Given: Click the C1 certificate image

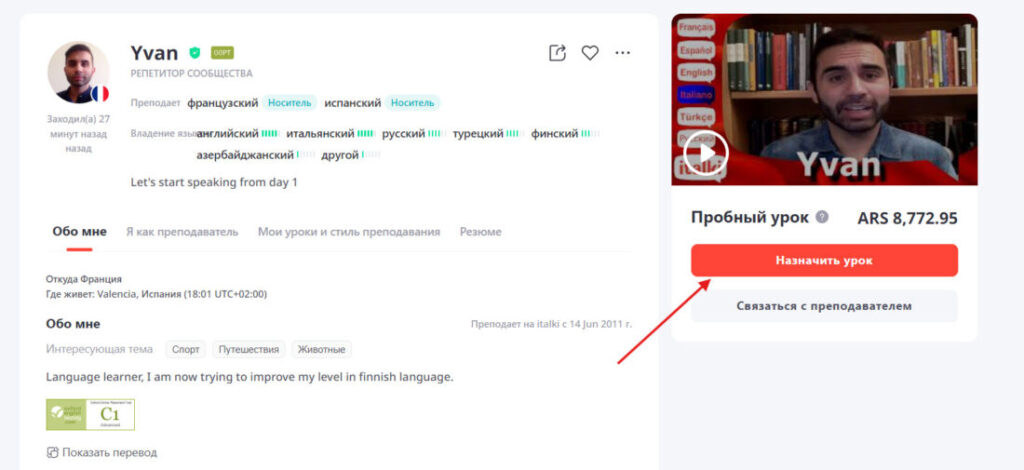Looking at the screenshot, I should tap(90, 415).
